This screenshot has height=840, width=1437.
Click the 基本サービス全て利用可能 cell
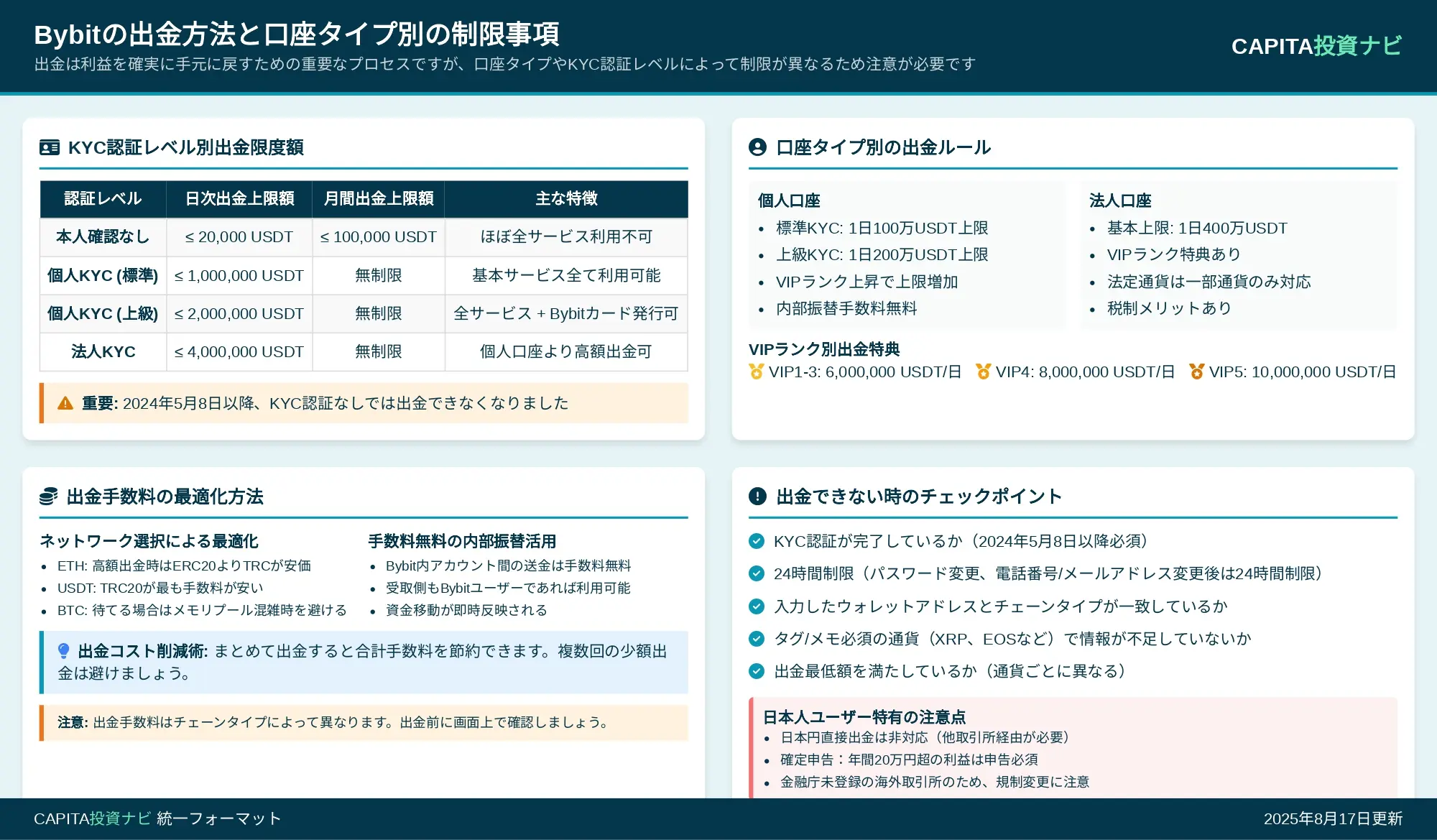566,276
